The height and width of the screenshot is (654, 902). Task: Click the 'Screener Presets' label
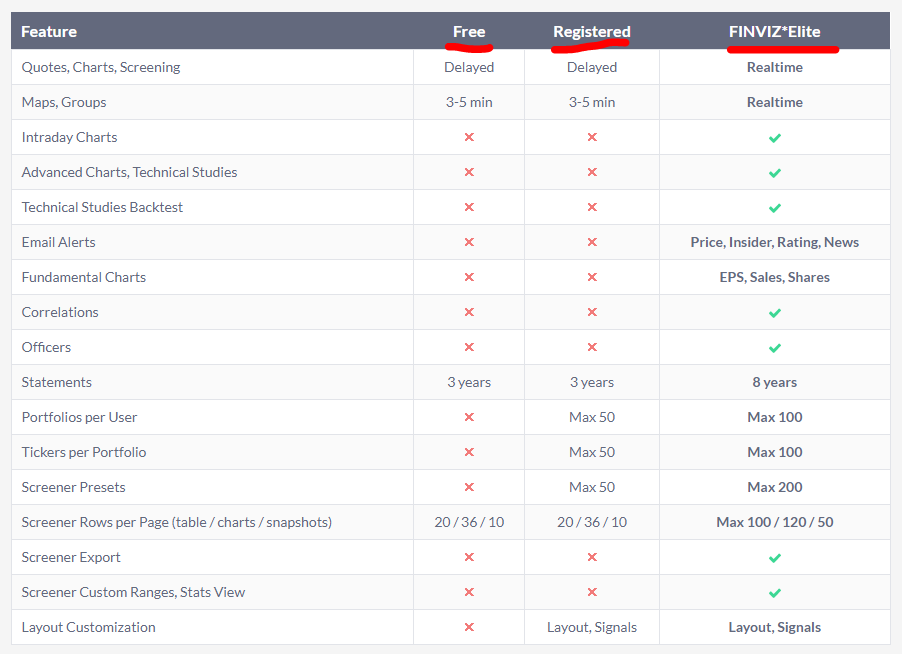point(73,487)
